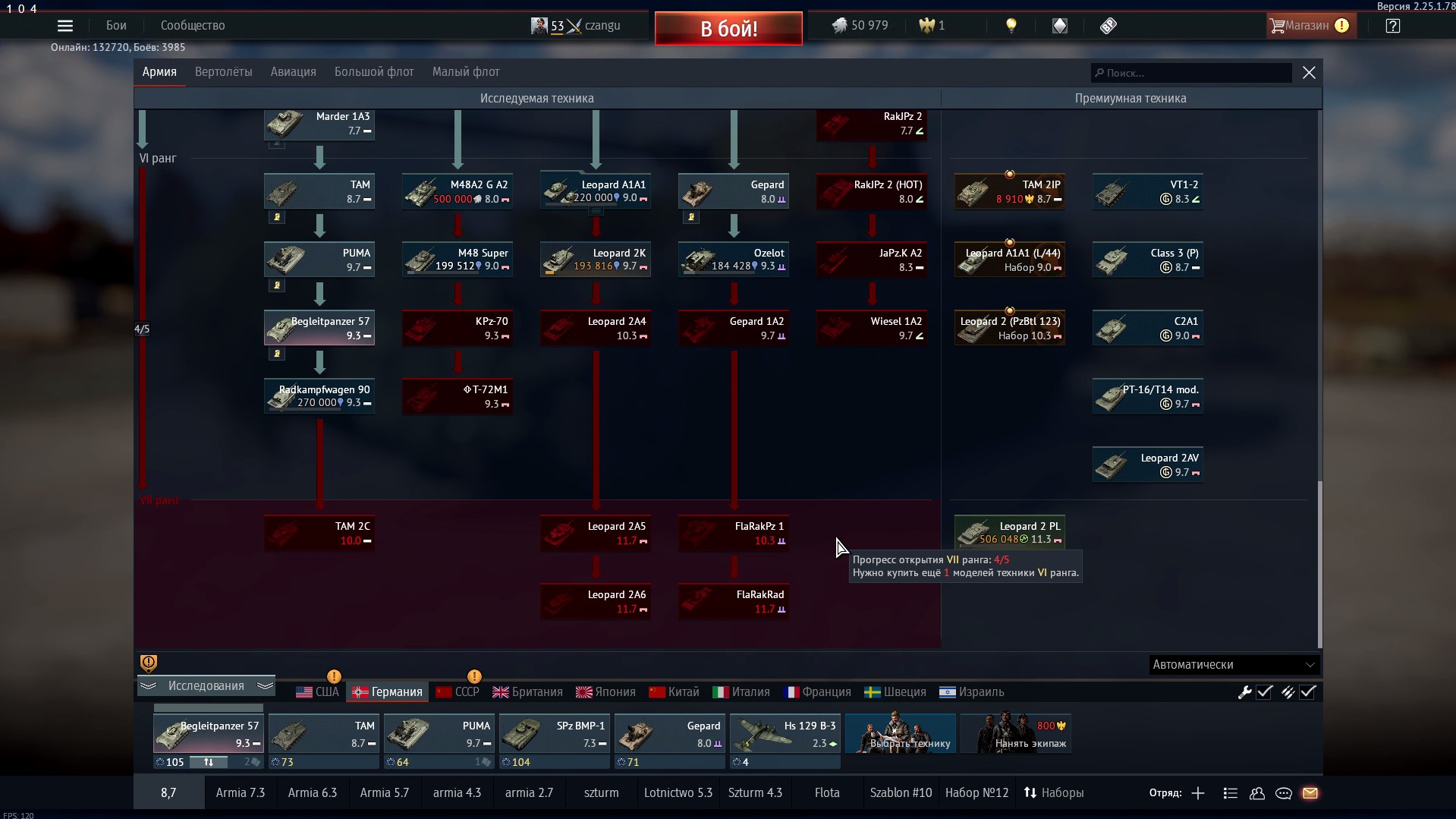
Task: Select the Швеция nation tab
Action: tap(895, 692)
